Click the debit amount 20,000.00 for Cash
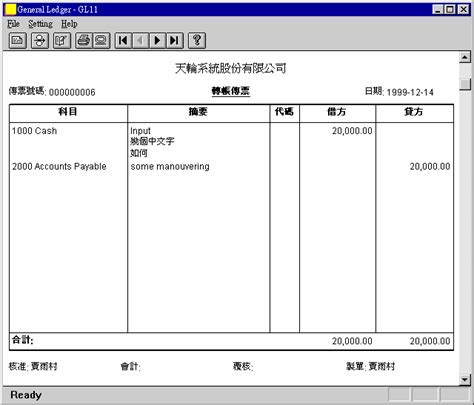 coord(352,131)
